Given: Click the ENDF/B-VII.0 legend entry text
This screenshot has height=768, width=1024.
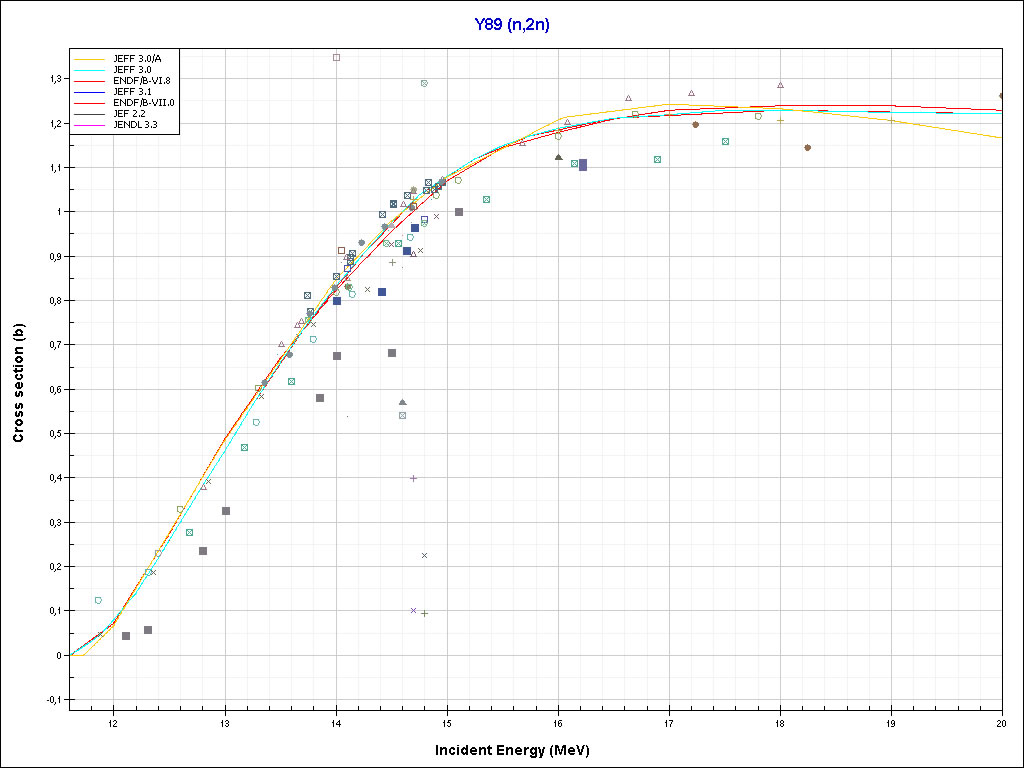Looking at the screenshot, I should point(144,102).
